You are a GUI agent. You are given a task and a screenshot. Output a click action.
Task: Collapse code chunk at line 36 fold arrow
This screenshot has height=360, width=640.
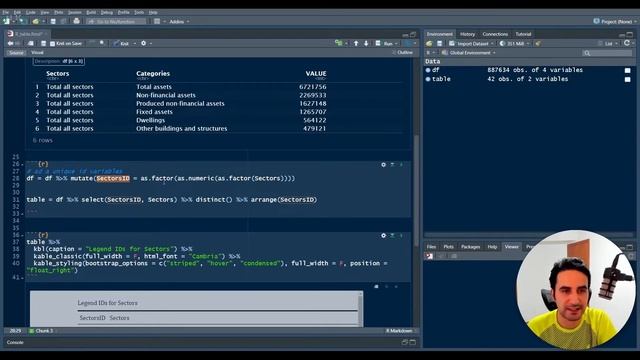[x=22, y=236]
